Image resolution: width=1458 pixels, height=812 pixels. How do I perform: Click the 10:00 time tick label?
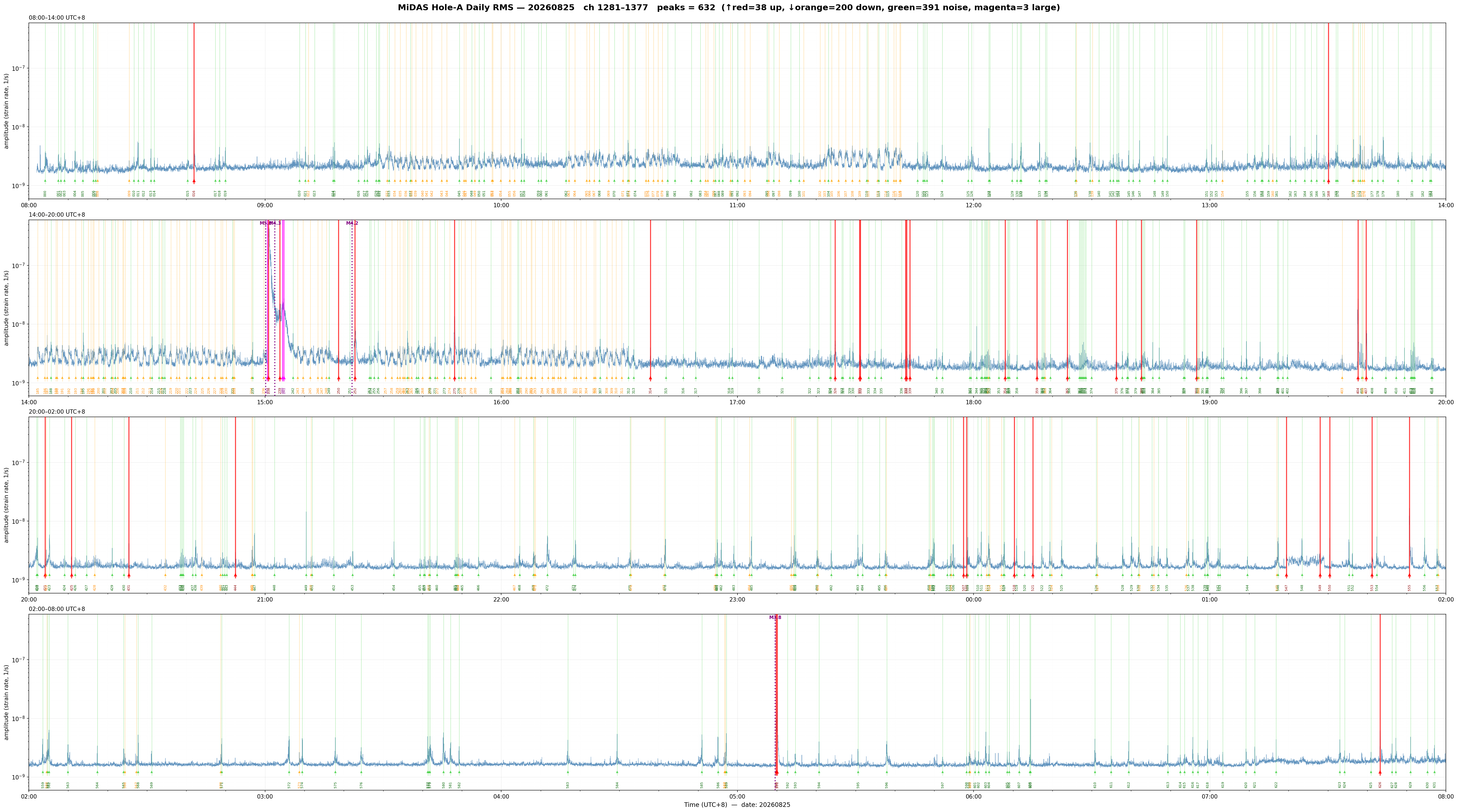coord(501,205)
